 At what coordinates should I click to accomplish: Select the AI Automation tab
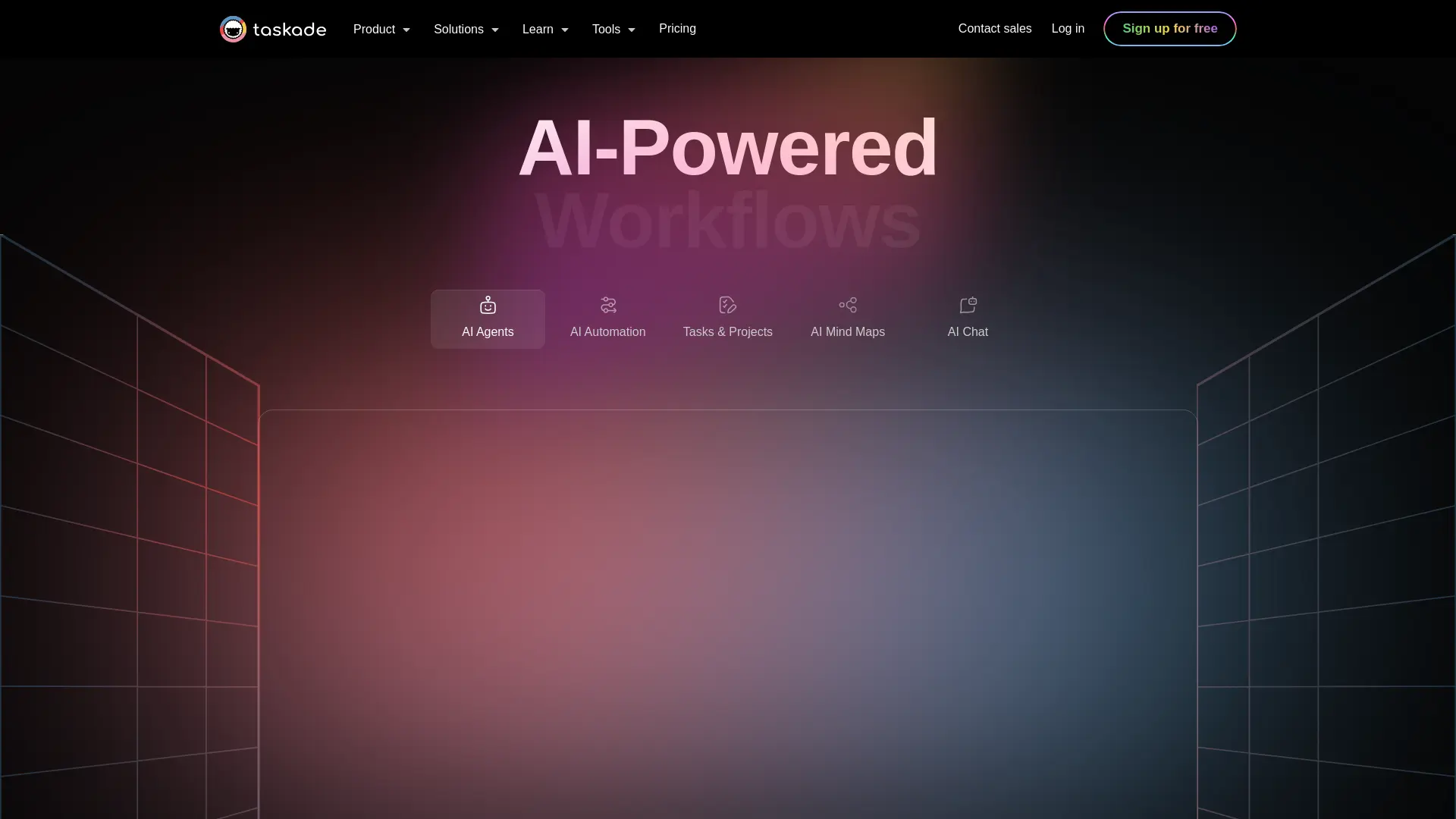click(x=607, y=318)
